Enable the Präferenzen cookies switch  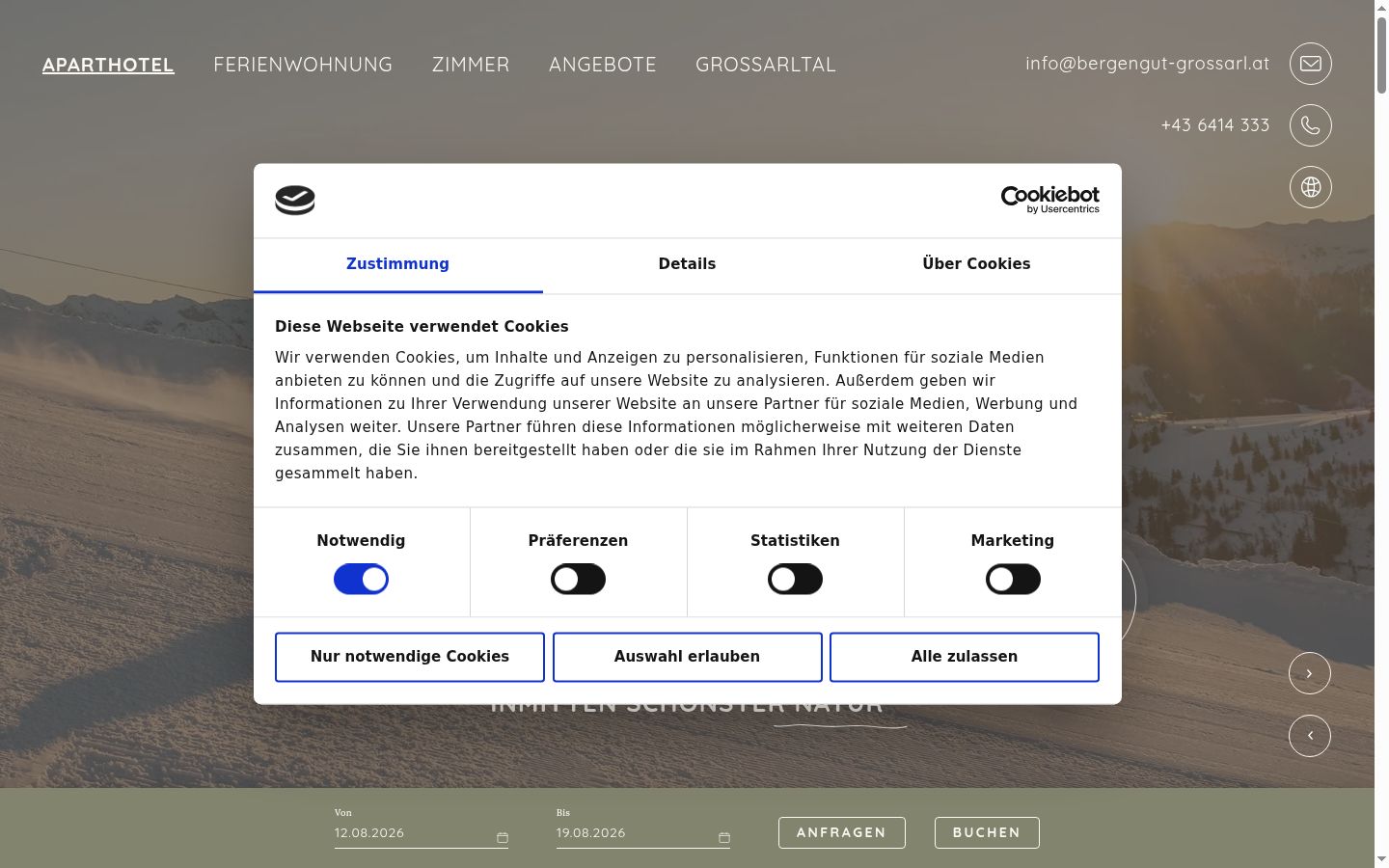[x=578, y=579]
